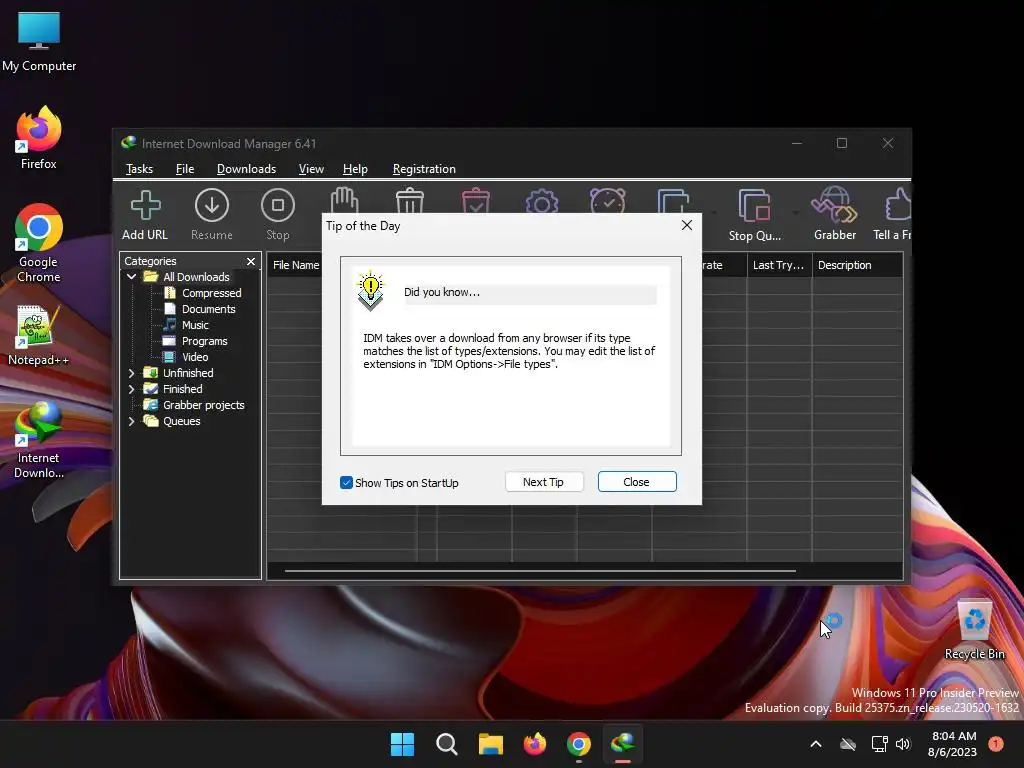
Task: Open Options via the gear toolbar icon
Action: point(541,200)
